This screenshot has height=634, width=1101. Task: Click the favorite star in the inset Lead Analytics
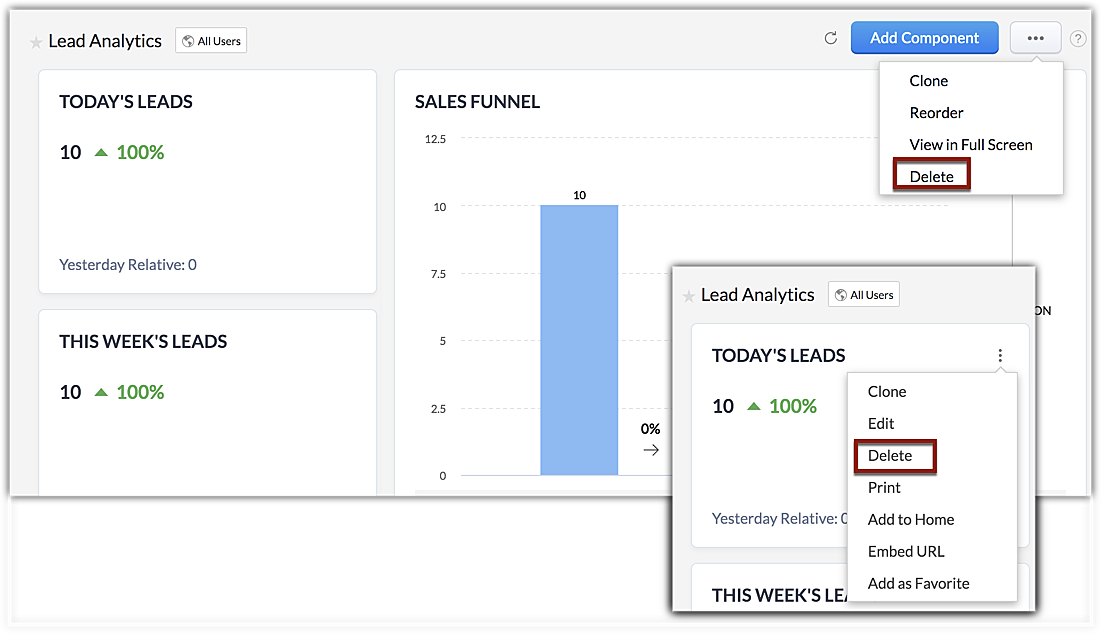688,296
